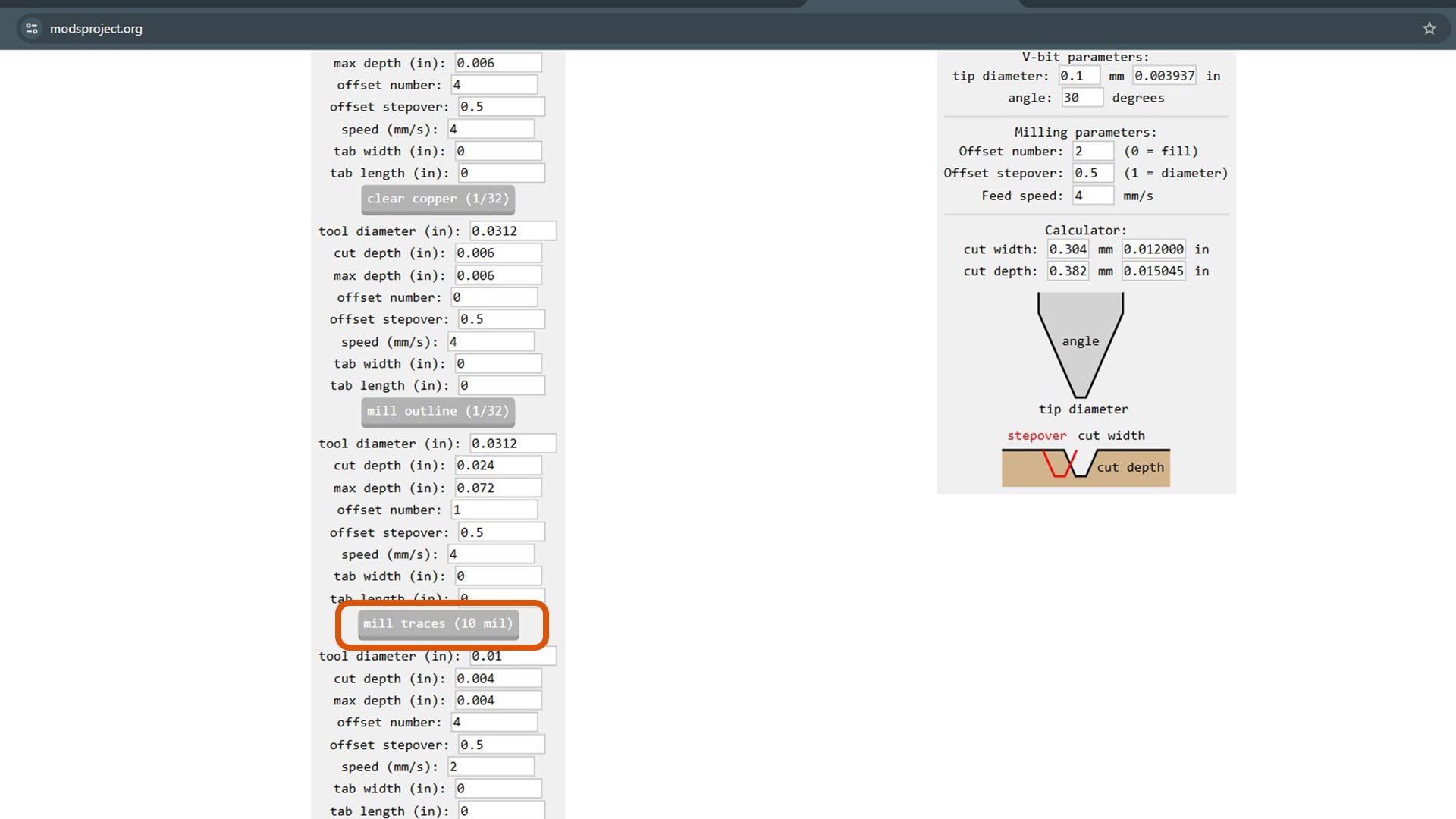1456x819 pixels.
Task: Click the 'cut depth' label in tan diagram
Action: [1130, 467]
